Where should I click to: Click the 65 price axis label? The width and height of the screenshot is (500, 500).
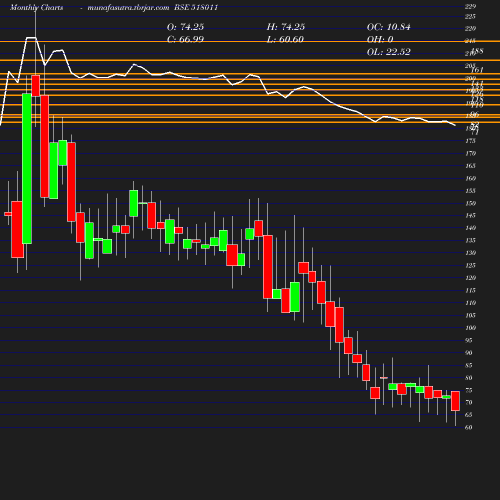[469, 415]
